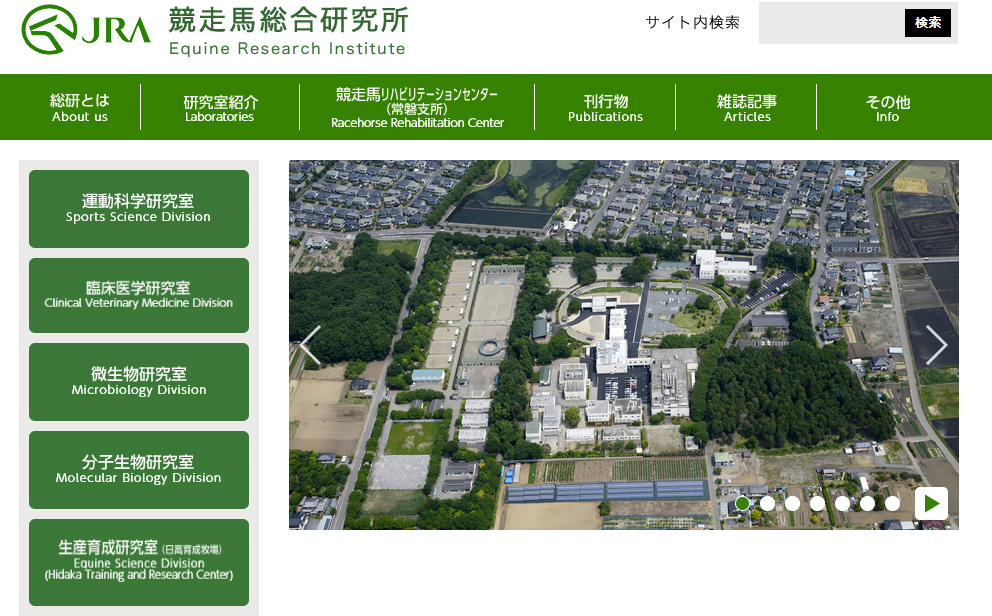Click the 検索 search button
This screenshot has height=616, width=992.
pos(927,23)
